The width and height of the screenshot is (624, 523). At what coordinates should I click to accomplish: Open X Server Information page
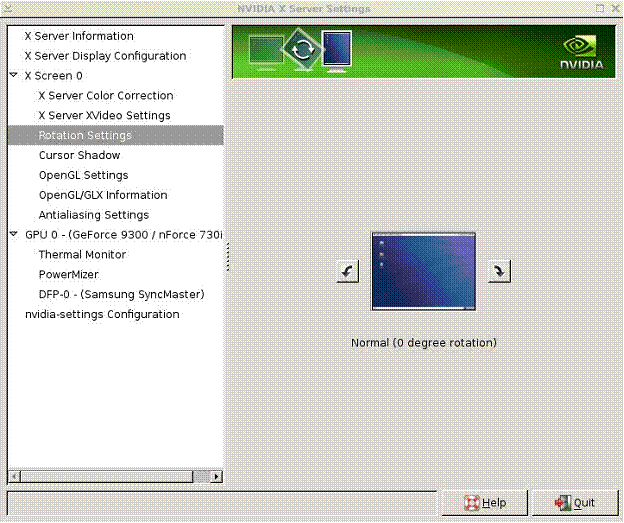79,36
